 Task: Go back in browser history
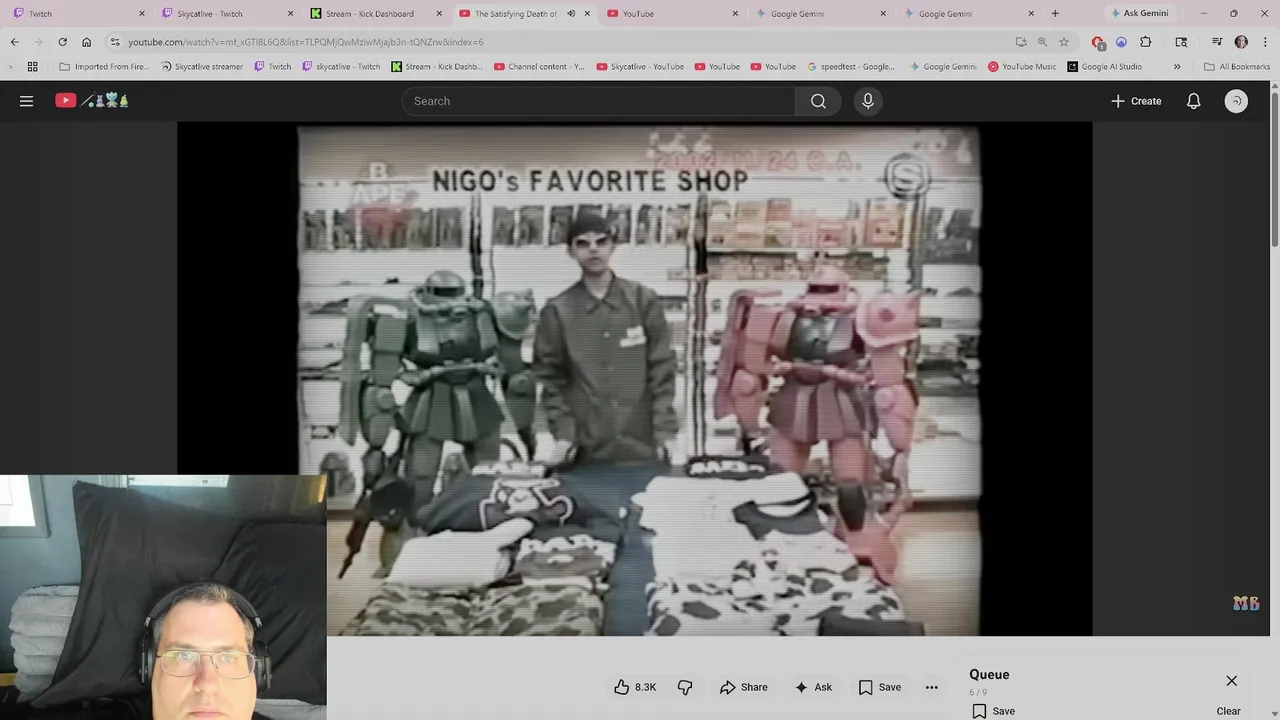(14, 42)
